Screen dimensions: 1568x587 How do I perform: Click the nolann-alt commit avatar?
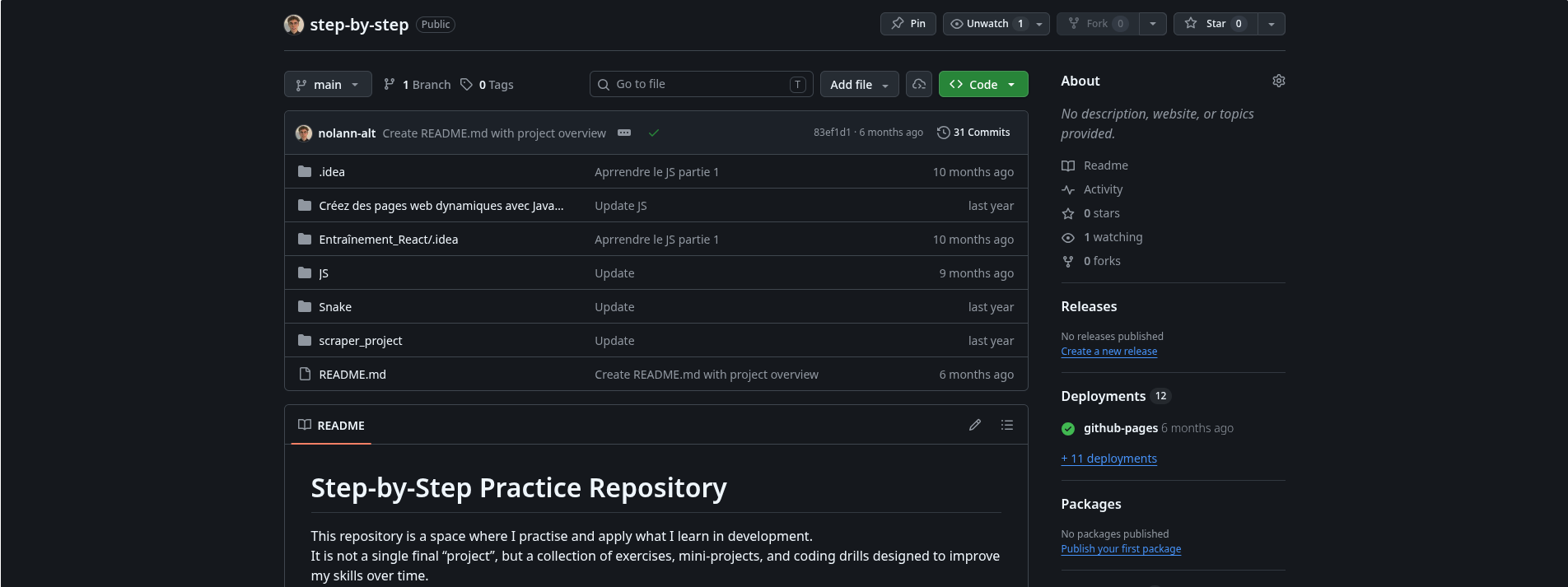304,133
